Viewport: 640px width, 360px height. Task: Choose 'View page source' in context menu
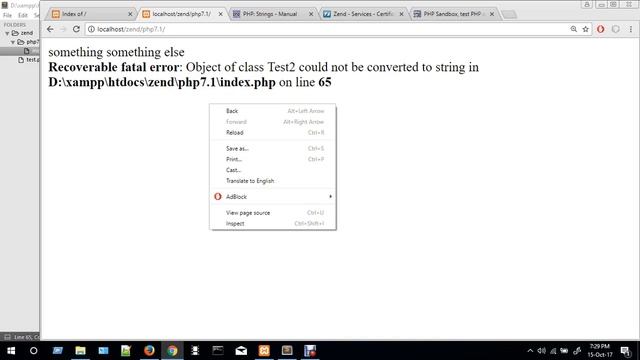click(273, 213)
